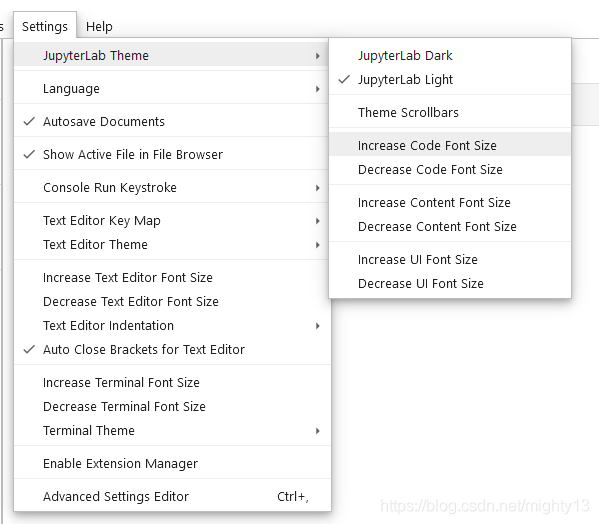Open the Text Editor Indentation entry
This screenshot has height=524, width=599.
(172, 326)
